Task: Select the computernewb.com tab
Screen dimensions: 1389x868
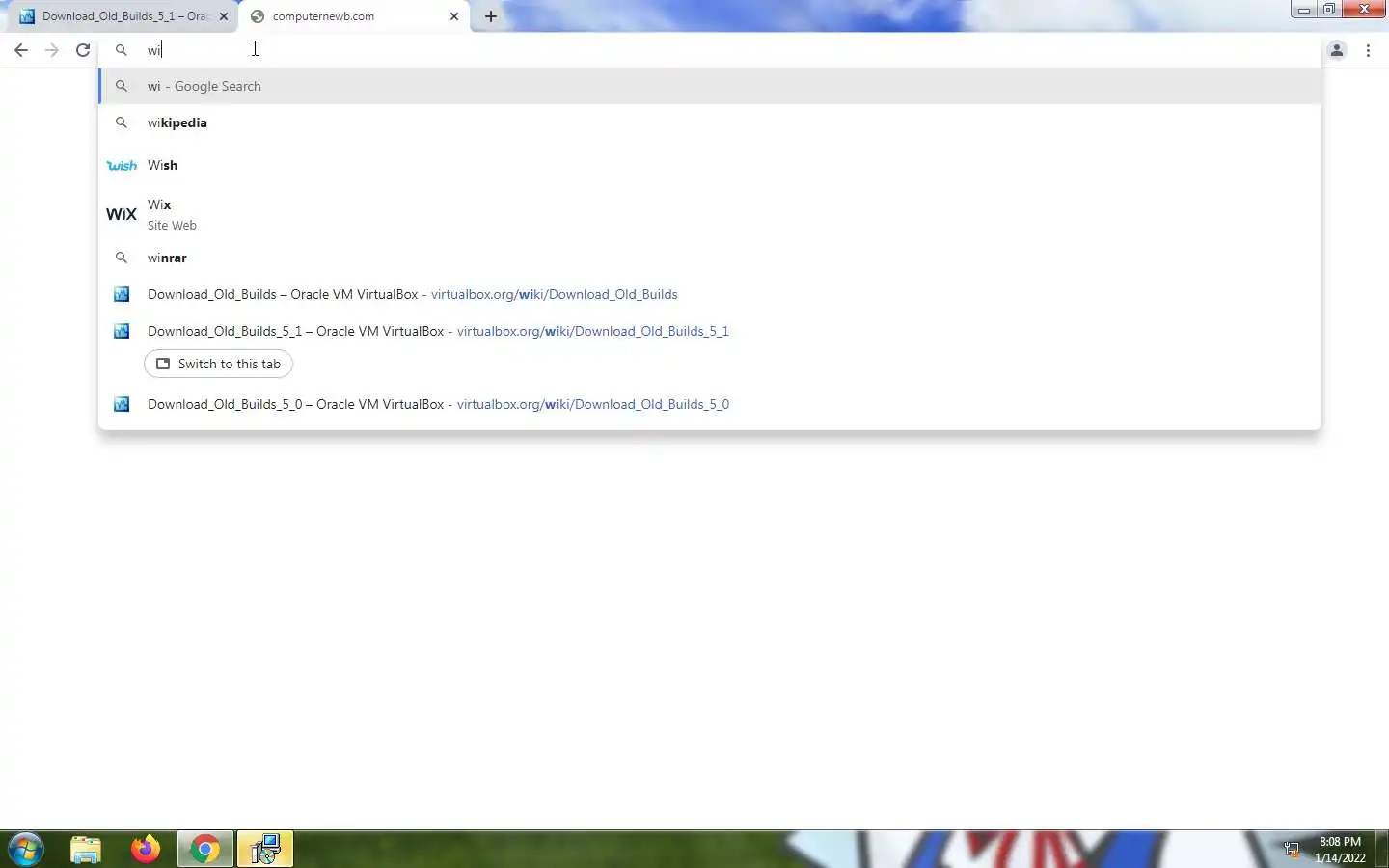Action: click(x=354, y=16)
